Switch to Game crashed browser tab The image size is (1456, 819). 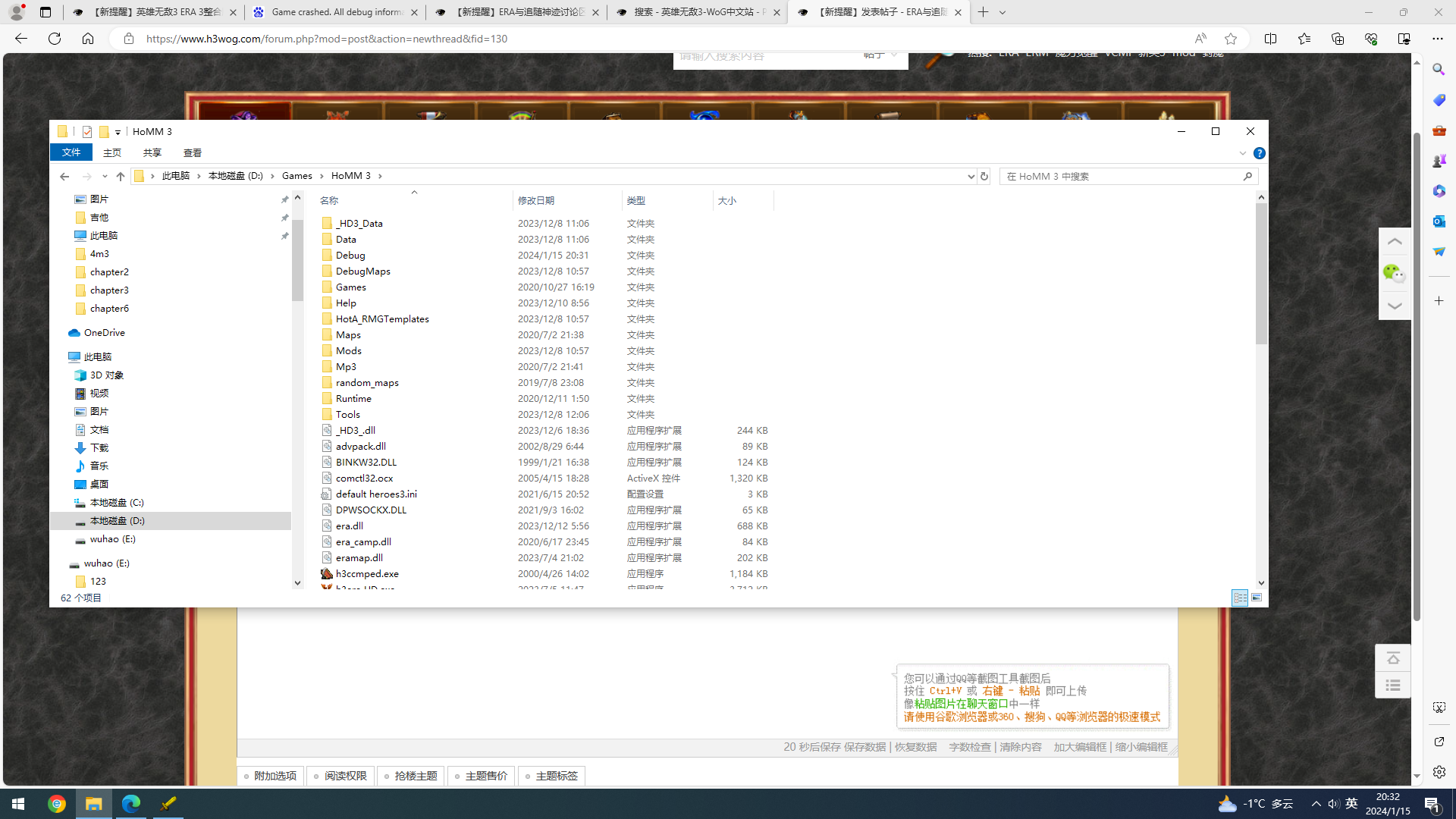(334, 12)
